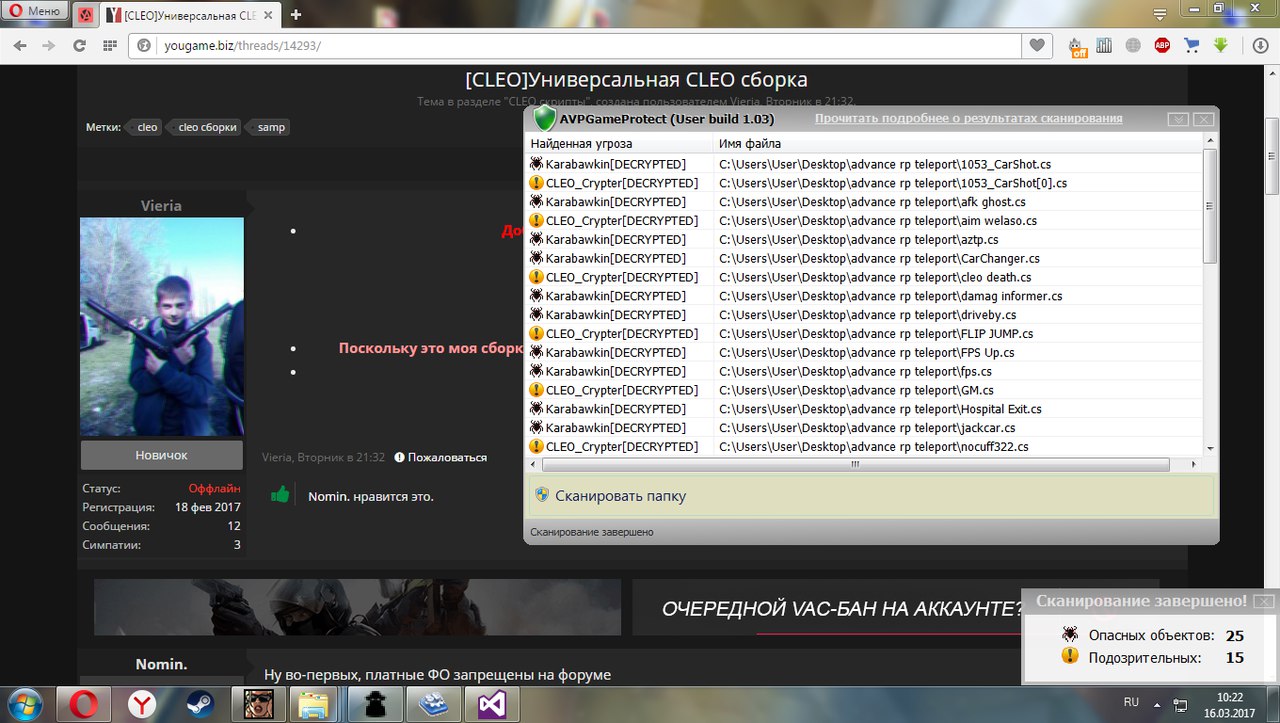The image size is (1280, 723).
Task: Select the cleo death.cs row
Action: pos(865,277)
